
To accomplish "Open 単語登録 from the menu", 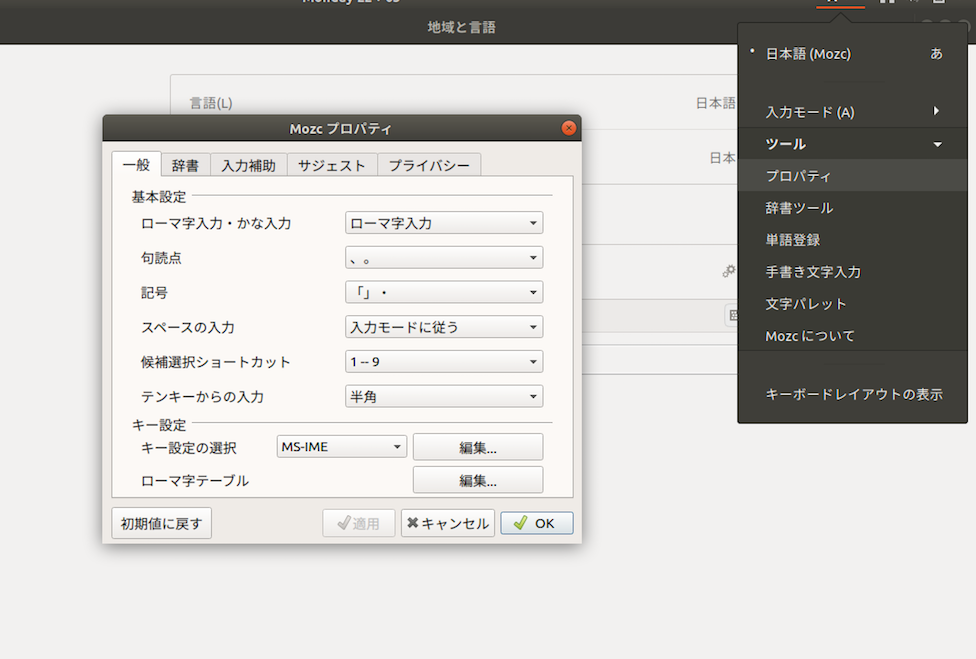I will coord(852,240).
